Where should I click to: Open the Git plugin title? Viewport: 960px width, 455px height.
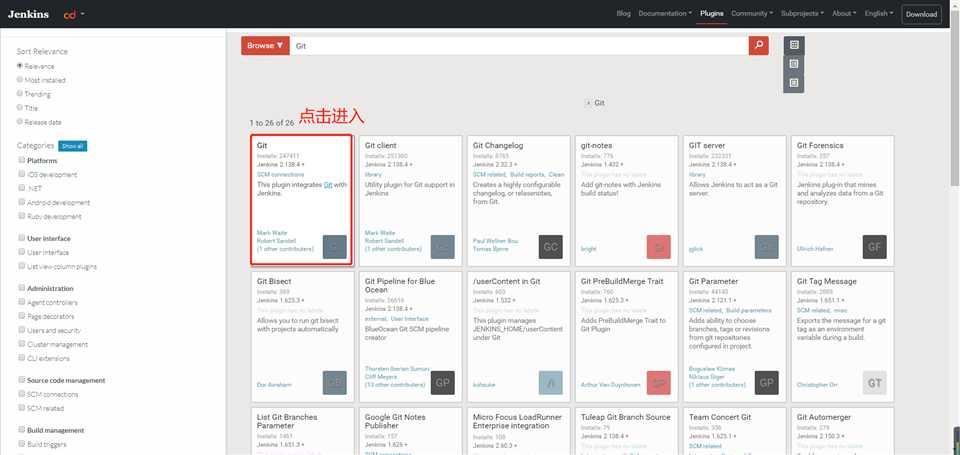coord(262,146)
